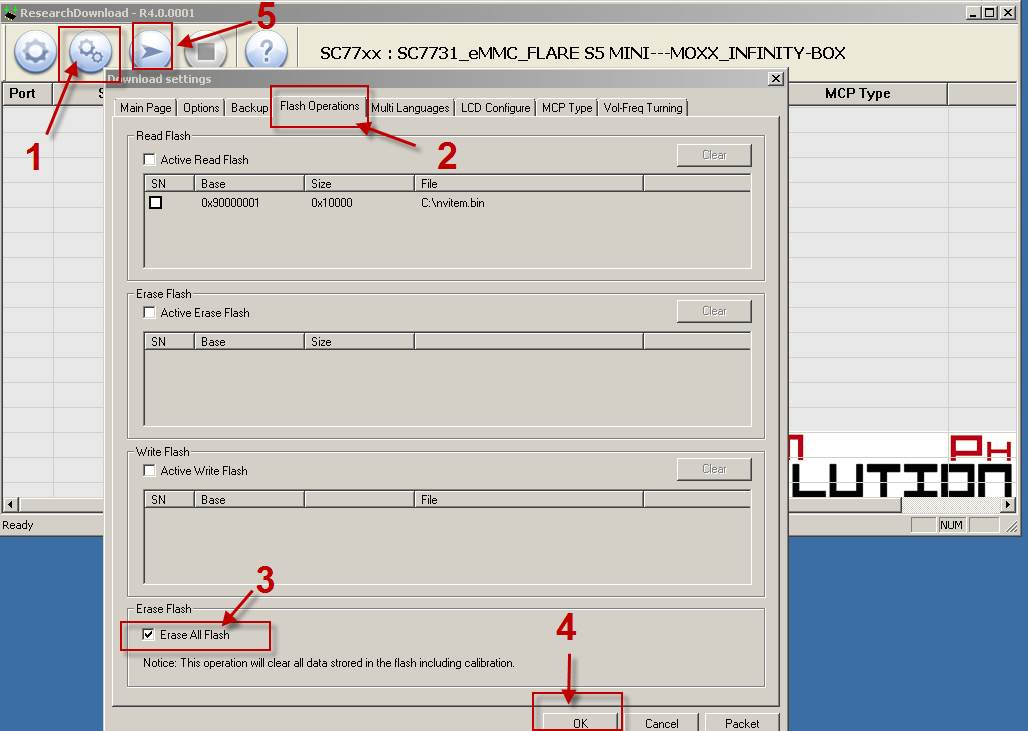Start downloading with the arrow icon
Image resolution: width=1028 pixels, height=731 pixels.
click(x=151, y=51)
